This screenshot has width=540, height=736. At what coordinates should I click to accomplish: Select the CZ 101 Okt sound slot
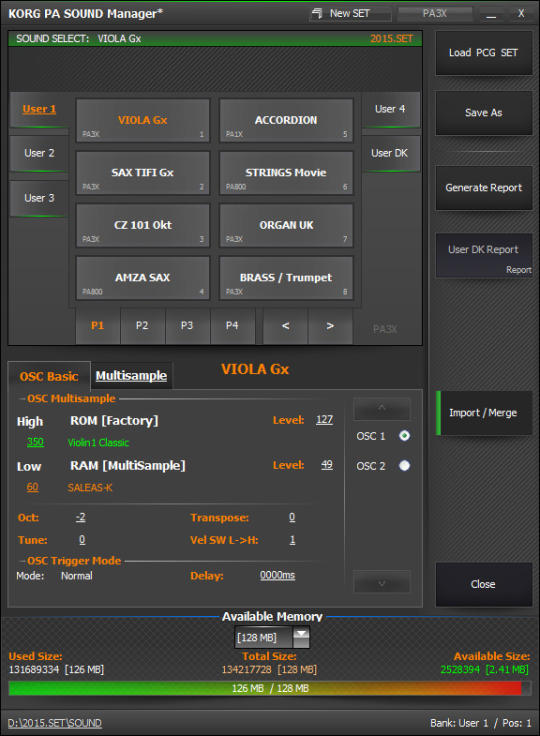pyautogui.click(x=143, y=226)
